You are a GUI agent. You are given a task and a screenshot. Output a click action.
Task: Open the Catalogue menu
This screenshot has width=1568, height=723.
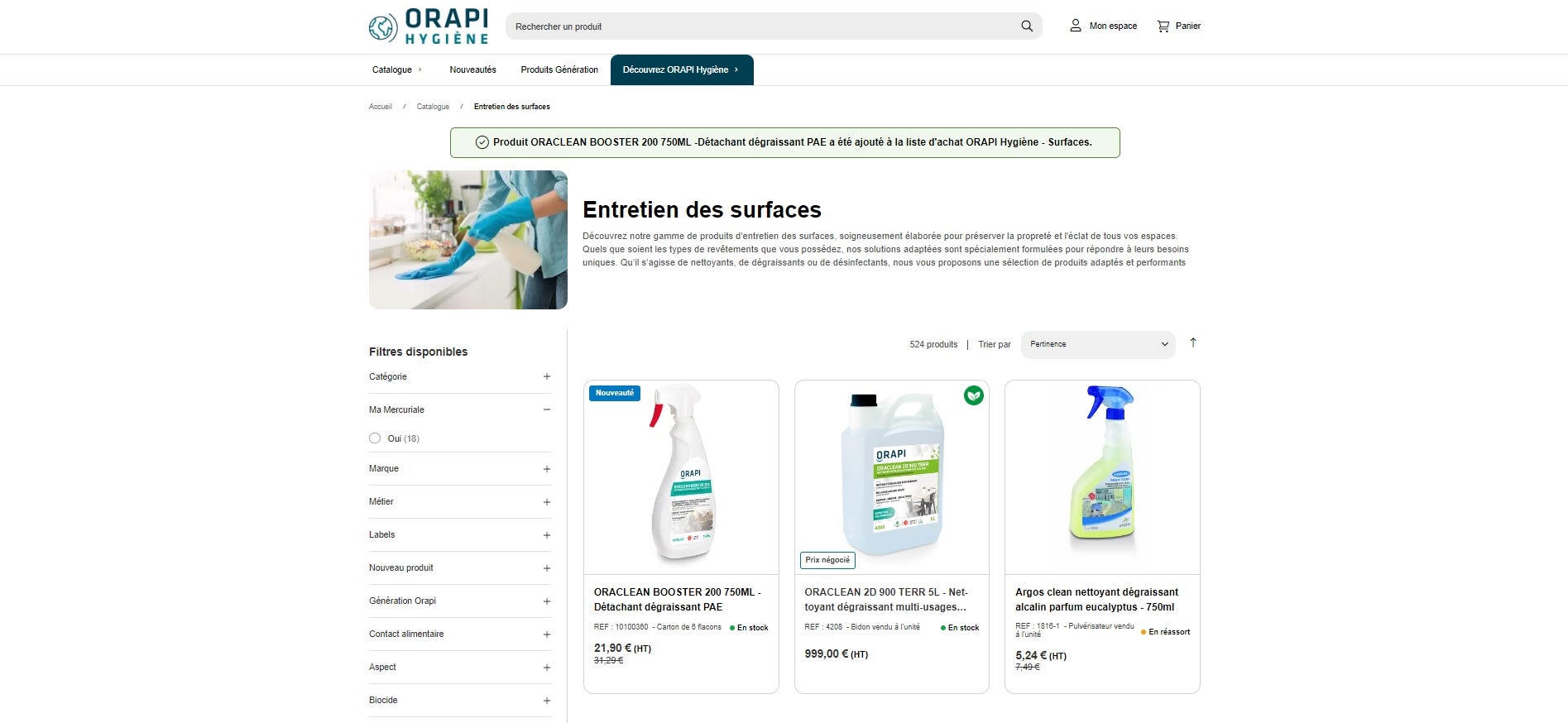coord(397,70)
